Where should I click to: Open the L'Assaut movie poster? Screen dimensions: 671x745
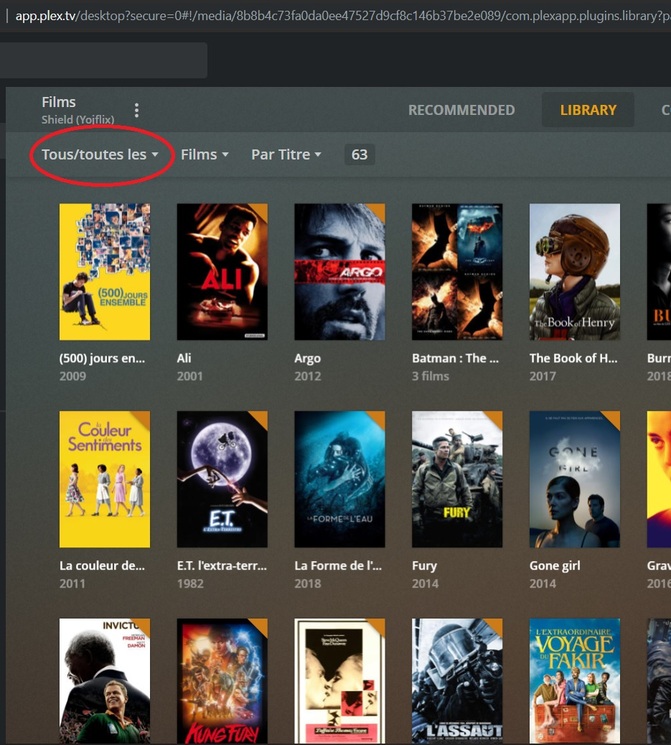click(457, 681)
